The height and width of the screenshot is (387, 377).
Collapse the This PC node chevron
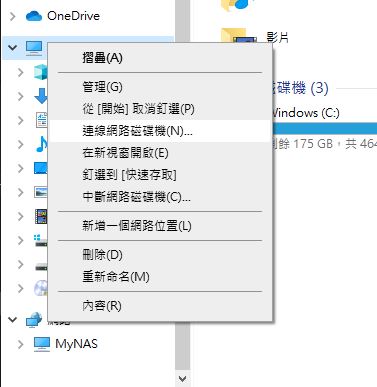[x=13, y=48]
